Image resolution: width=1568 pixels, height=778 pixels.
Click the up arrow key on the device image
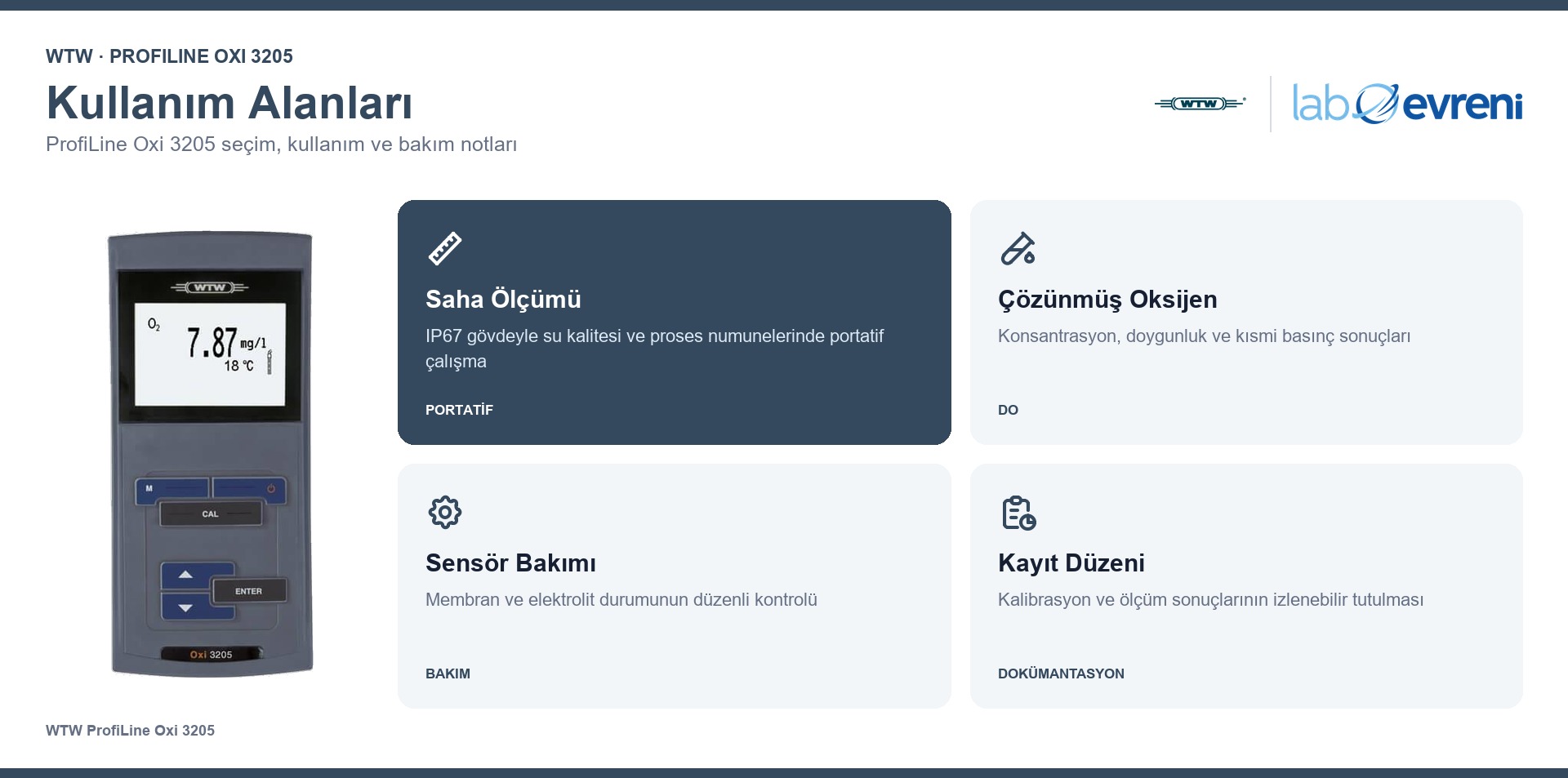click(x=186, y=576)
